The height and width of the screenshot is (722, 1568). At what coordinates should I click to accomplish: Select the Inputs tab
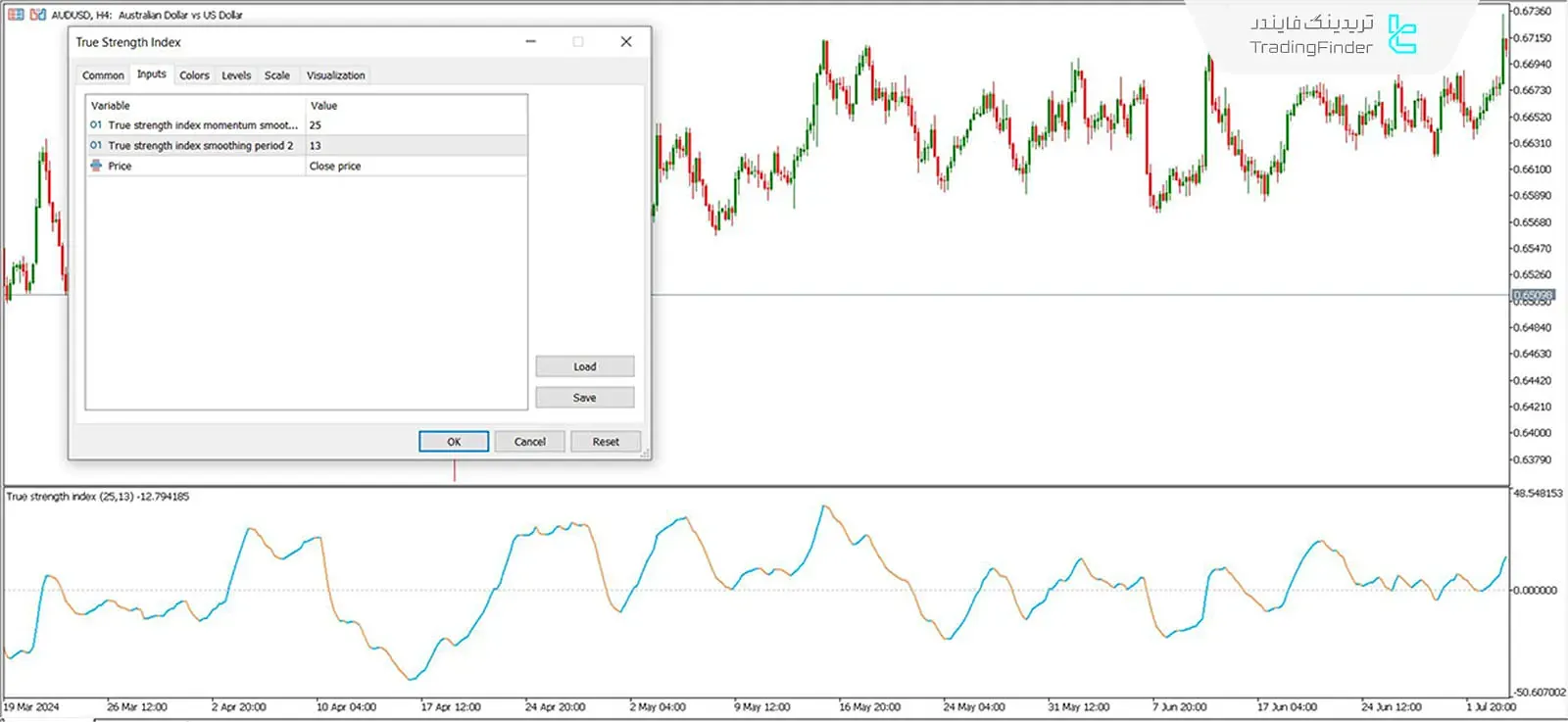[151, 74]
